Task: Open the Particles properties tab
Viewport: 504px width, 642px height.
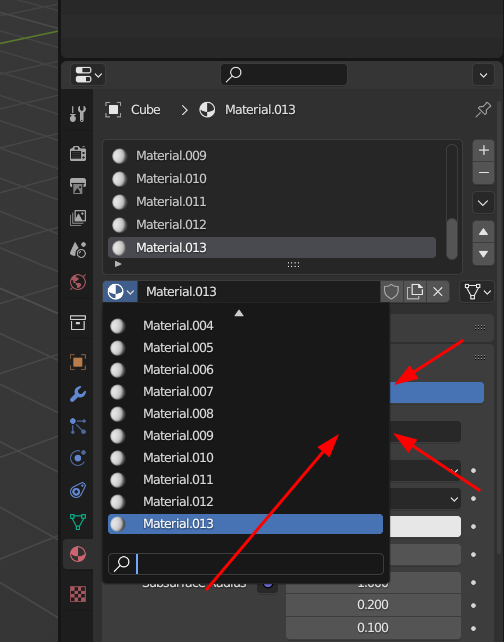Action: [78, 426]
